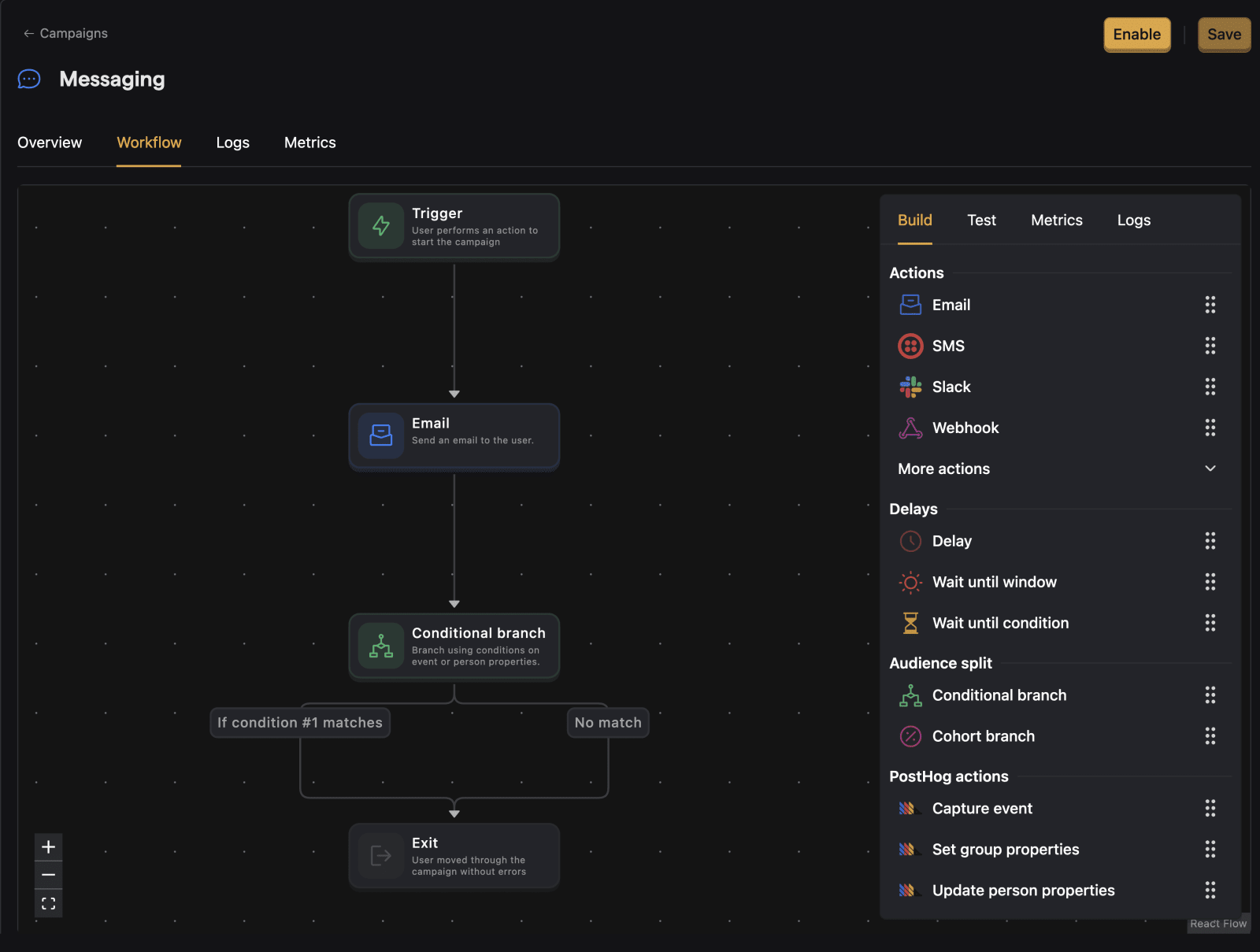Click the exit arrow icon in Exit node
Screen dimensions: 1260x952
[381, 855]
